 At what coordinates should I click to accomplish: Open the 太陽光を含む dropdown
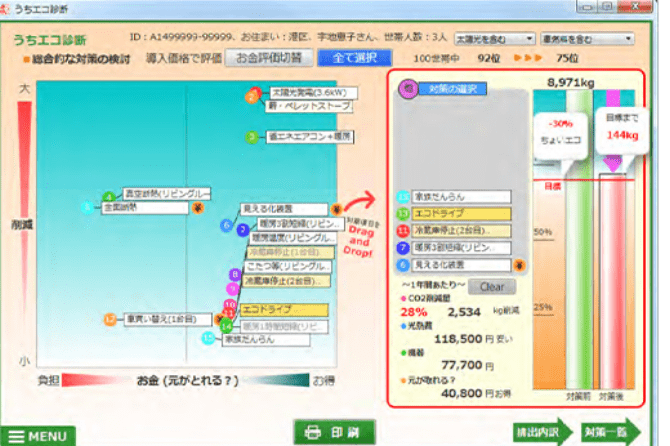click(494, 39)
